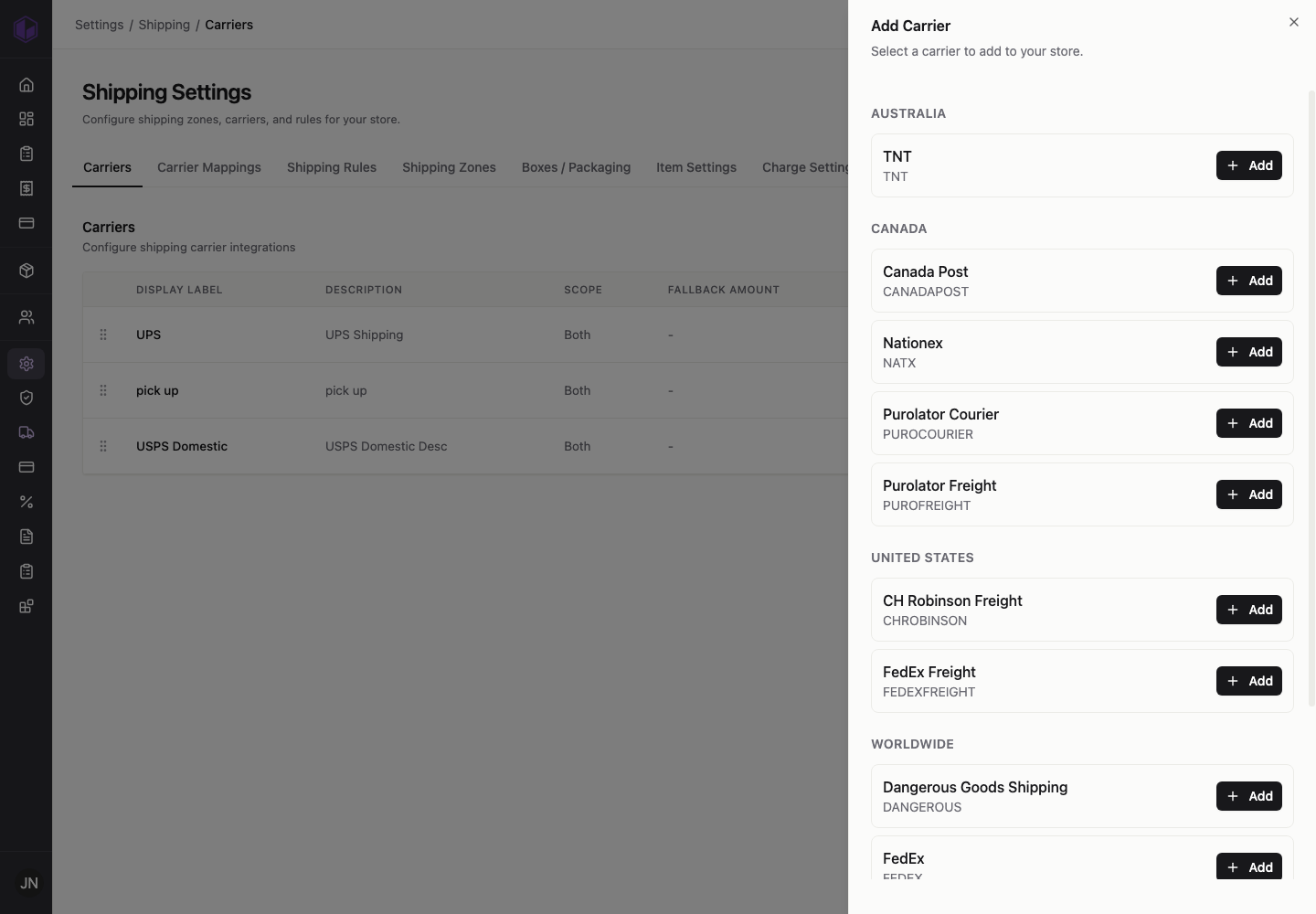Open the delivery truck icon in sidebar

click(27, 432)
